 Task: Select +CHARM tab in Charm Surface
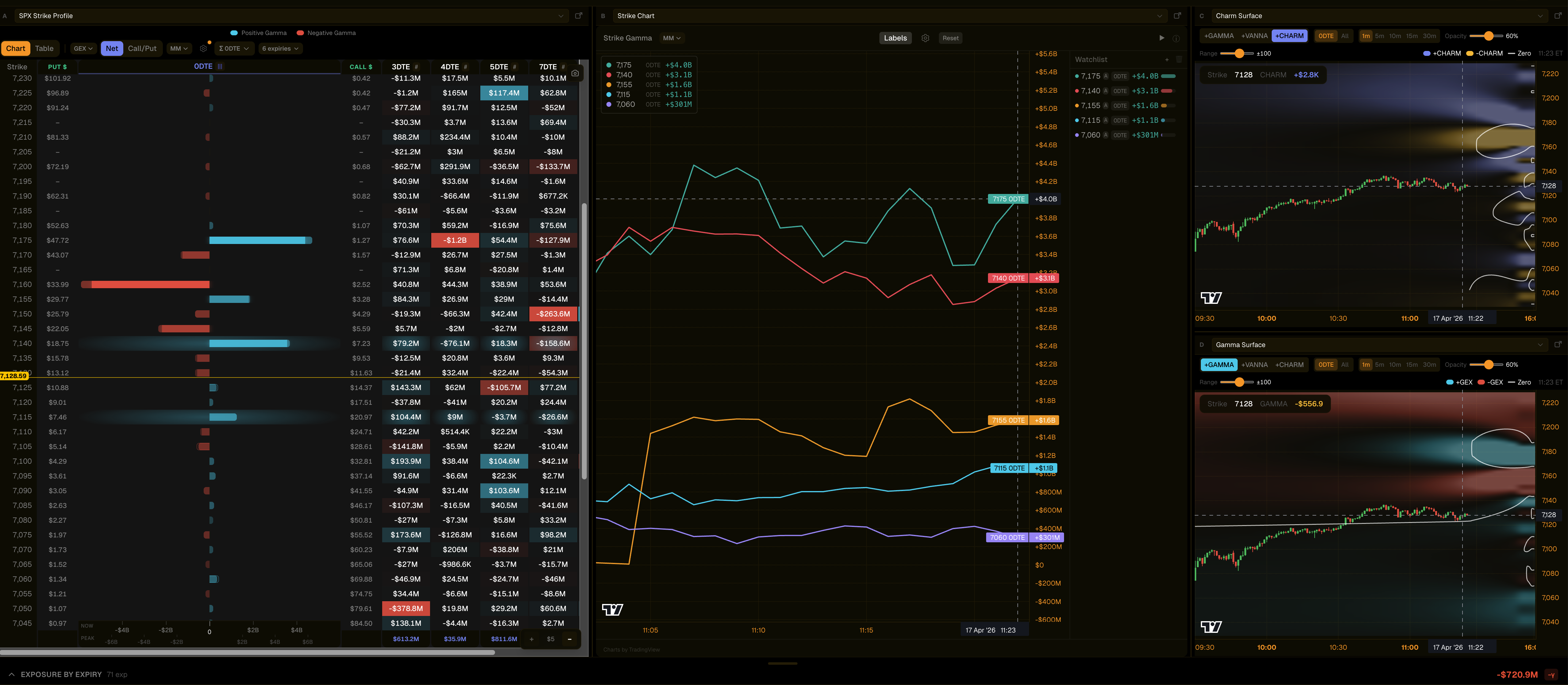click(x=1289, y=36)
